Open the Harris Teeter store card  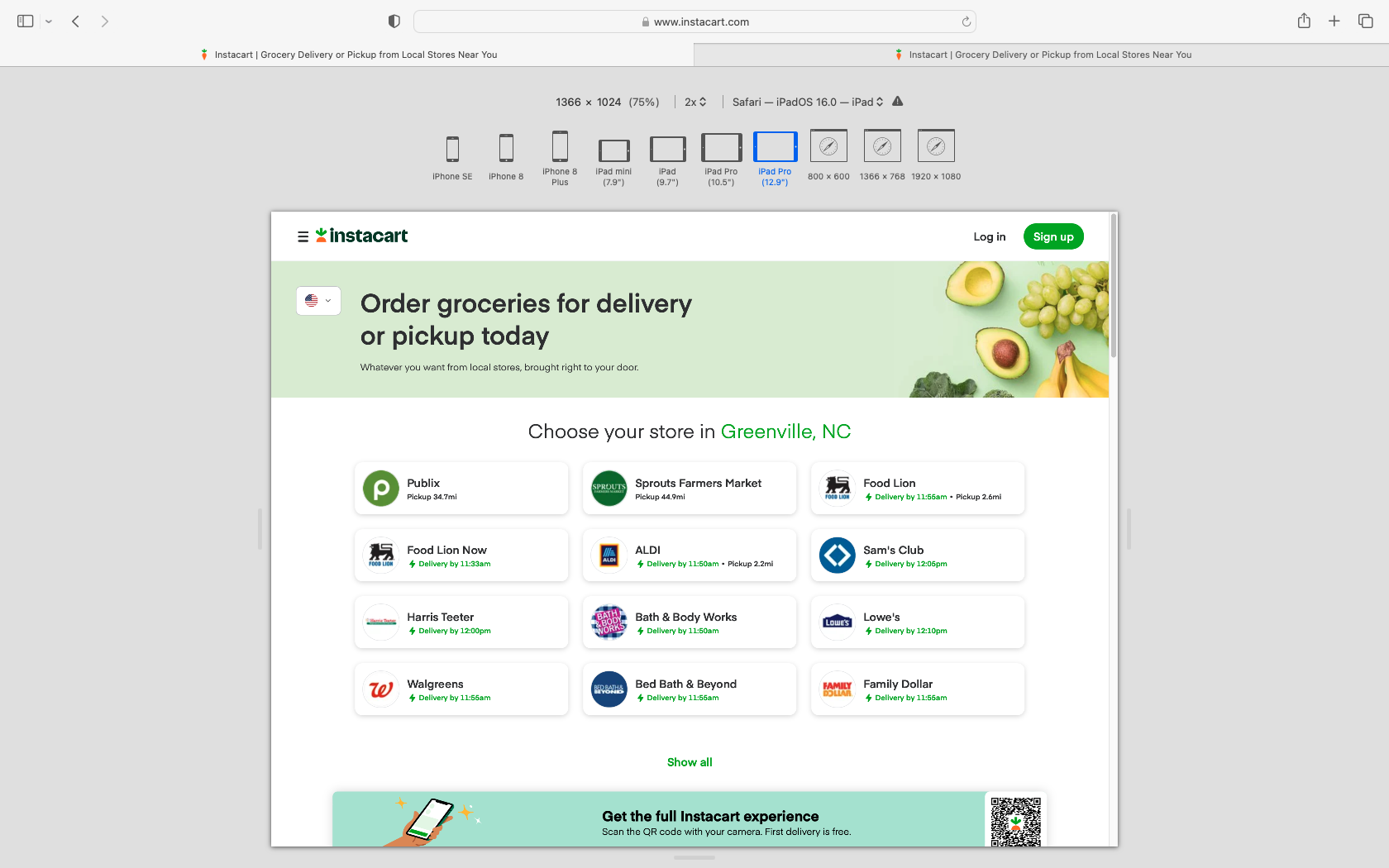click(x=461, y=622)
